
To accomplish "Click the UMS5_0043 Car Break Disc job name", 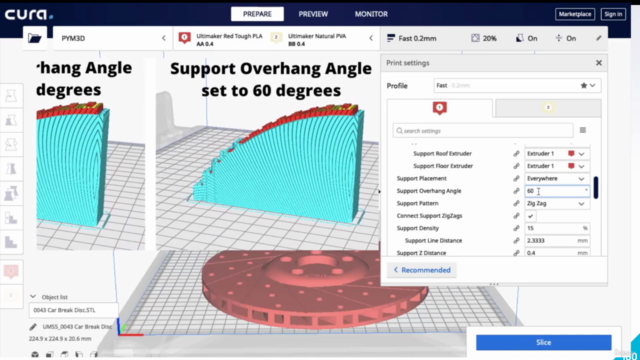I will [77, 327].
